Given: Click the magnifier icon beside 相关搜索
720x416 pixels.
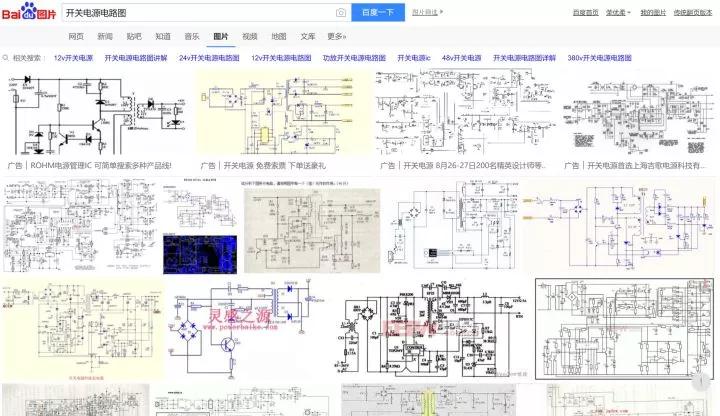Looking at the screenshot, I should coord(6,59).
